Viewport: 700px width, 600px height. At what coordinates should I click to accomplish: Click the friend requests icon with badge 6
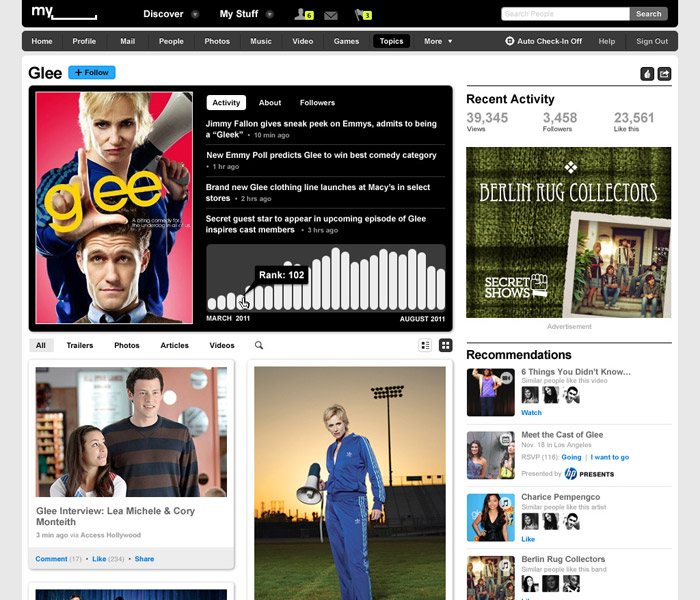(x=304, y=14)
